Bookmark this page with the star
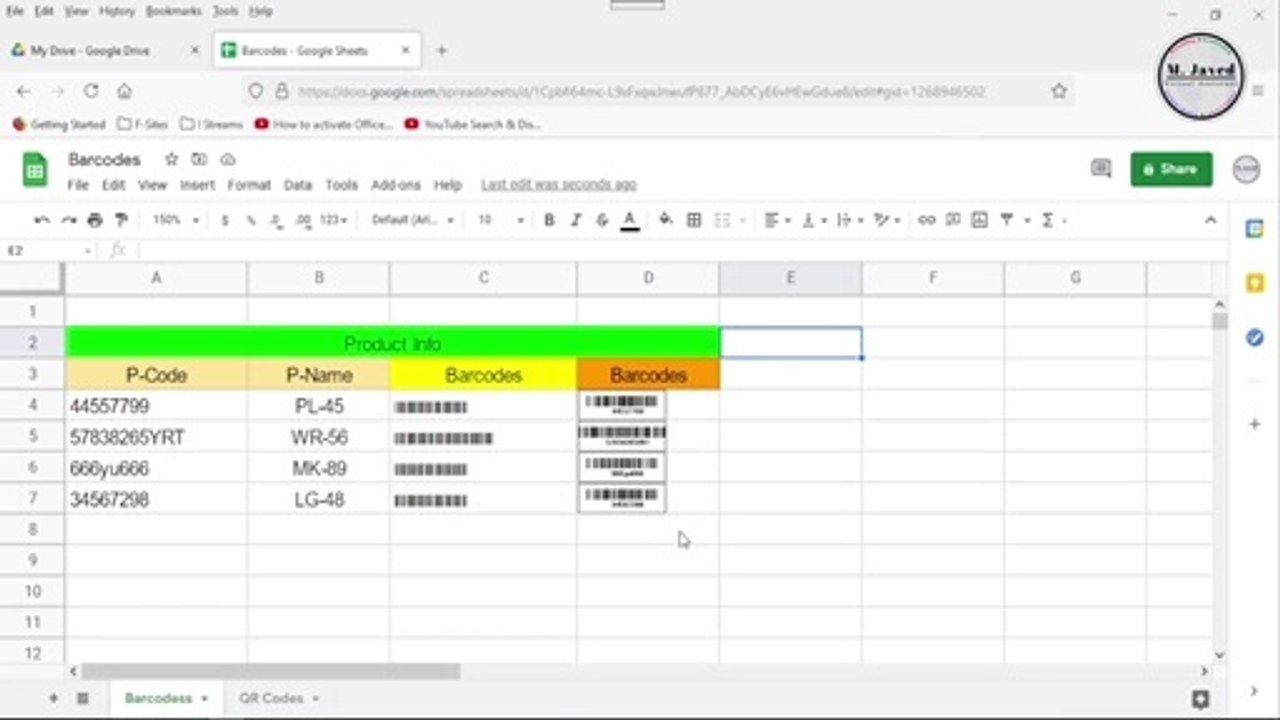This screenshot has width=1280, height=720. [1059, 91]
